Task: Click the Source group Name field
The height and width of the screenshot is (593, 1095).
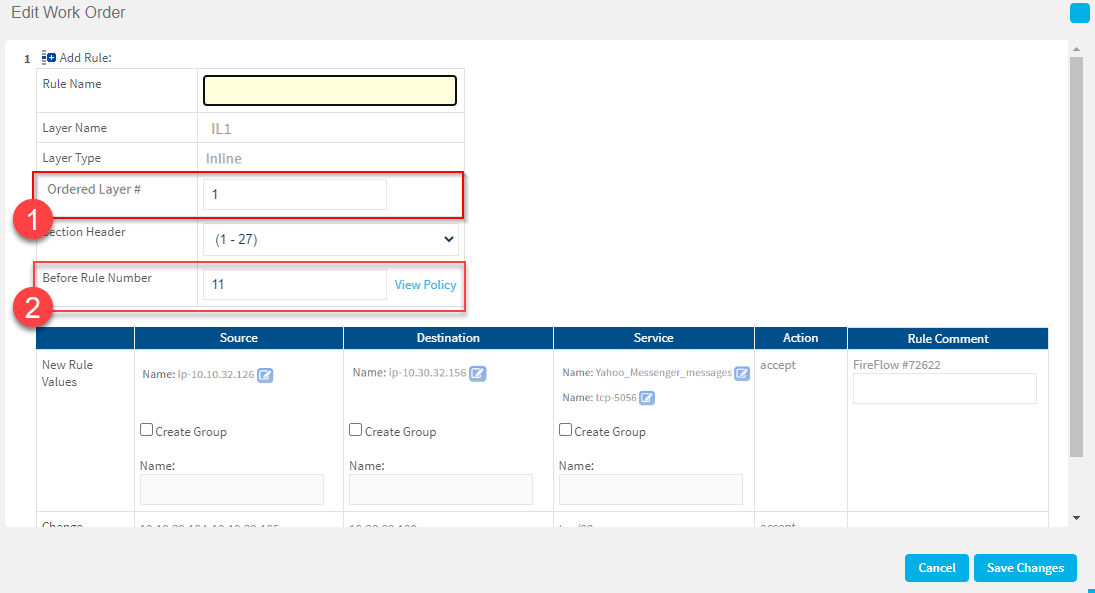Action: (x=232, y=489)
